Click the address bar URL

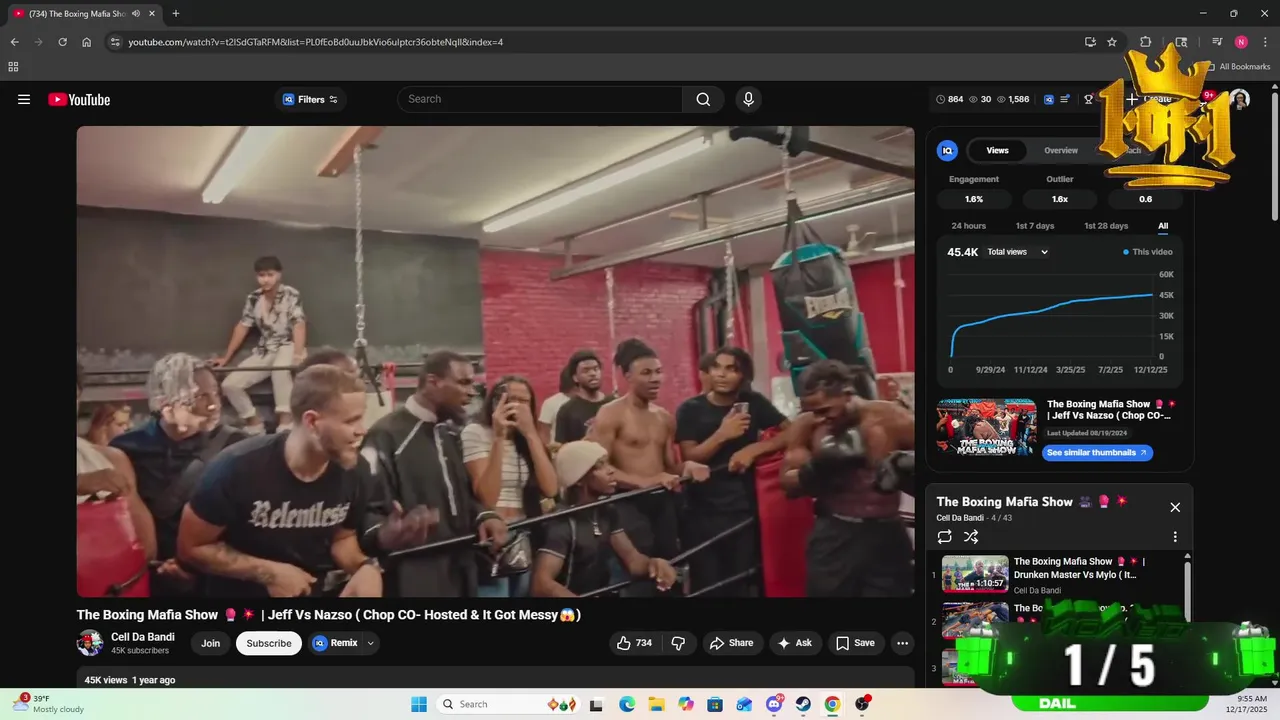(316, 42)
